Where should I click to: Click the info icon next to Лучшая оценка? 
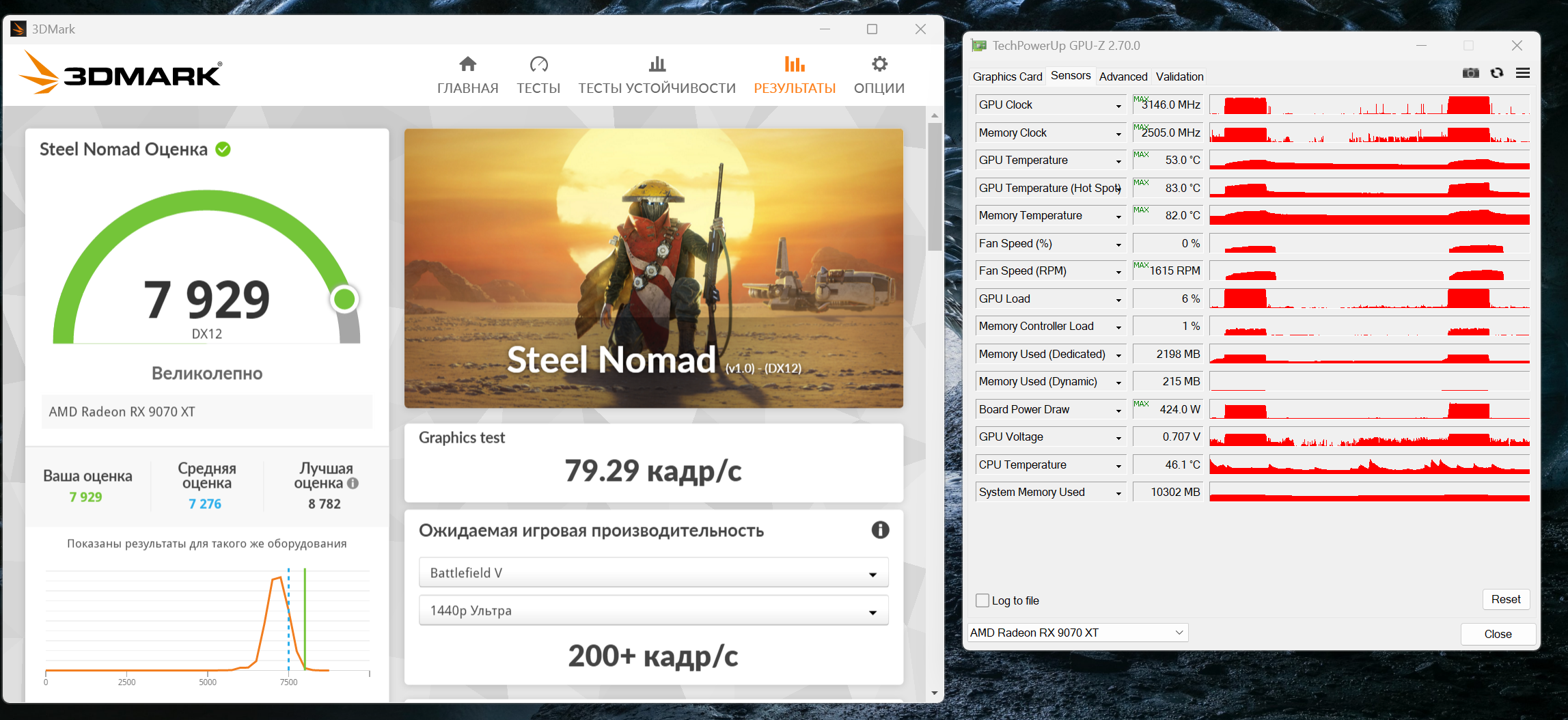[353, 483]
